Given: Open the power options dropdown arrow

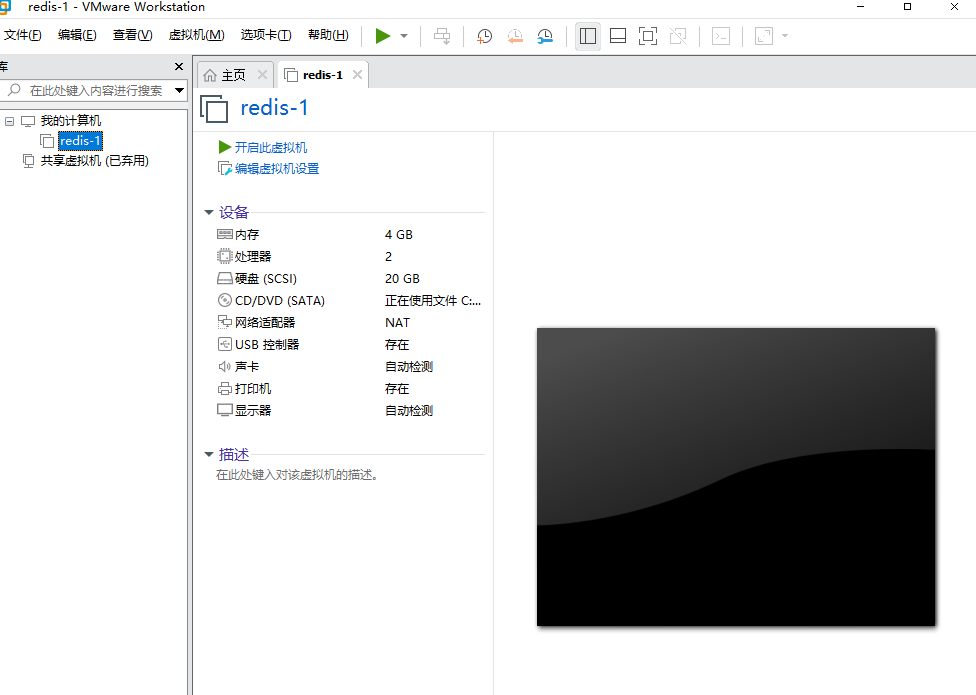Looking at the screenshot, I should point(404,36).
